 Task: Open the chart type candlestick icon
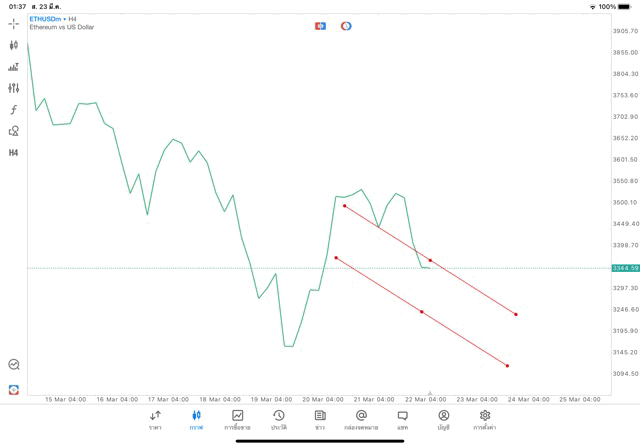(14, 45)
